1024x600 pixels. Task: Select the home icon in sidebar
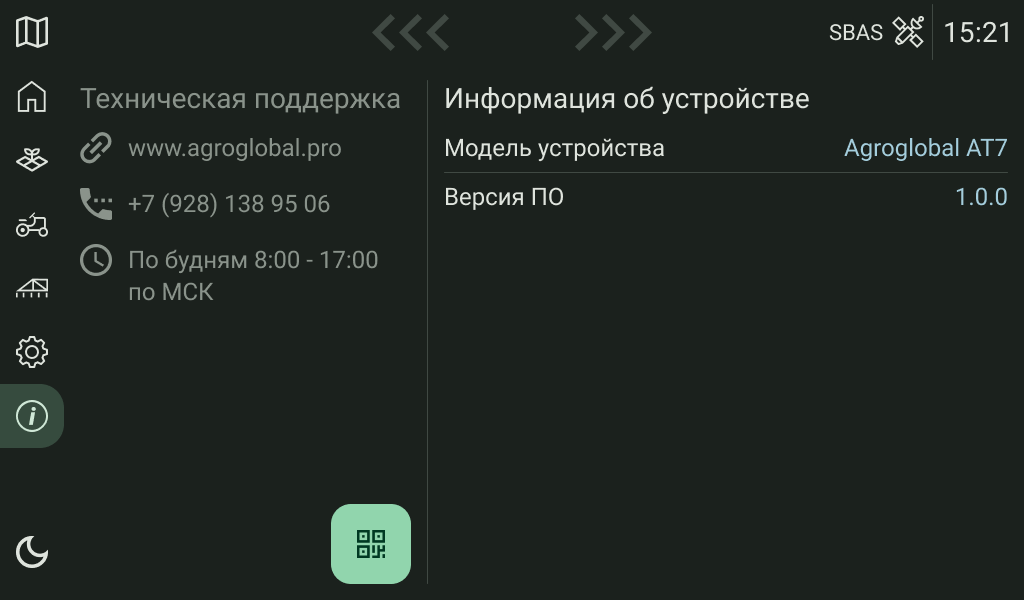pyautogui.click(x=32, y=97)
